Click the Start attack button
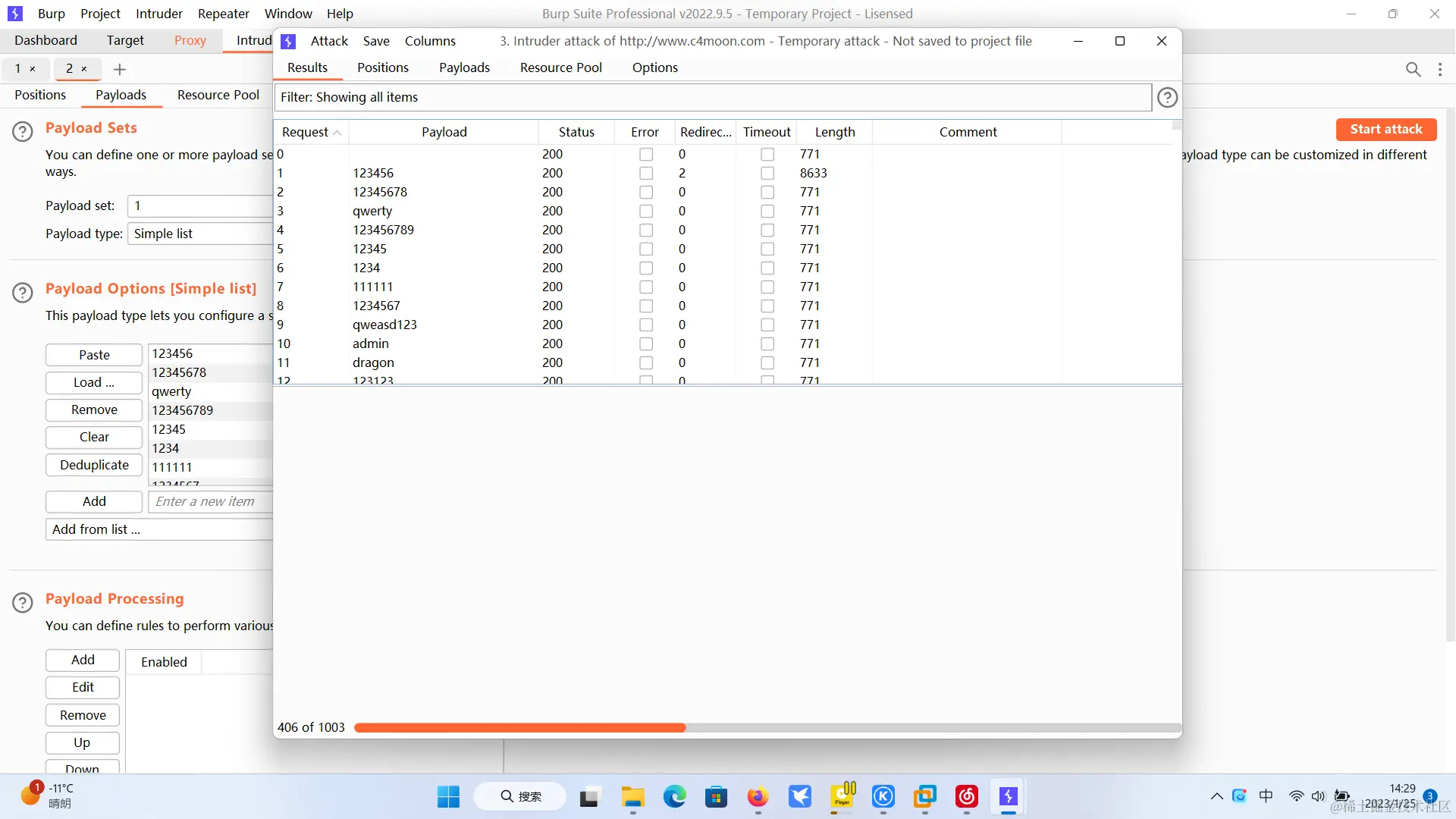This screenshot has width=1456, height=819. (x=1385, y=129)
